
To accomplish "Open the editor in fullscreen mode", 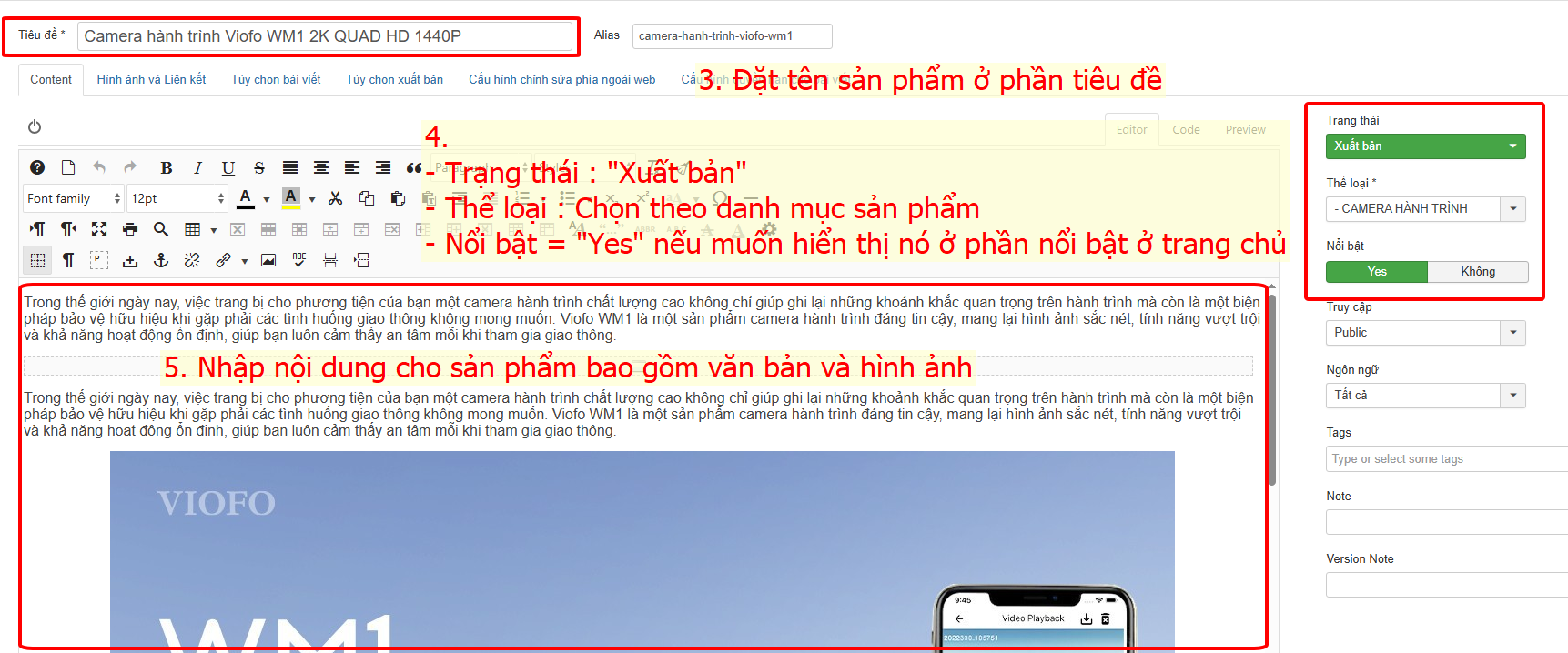I will click(x=99, y=229).
